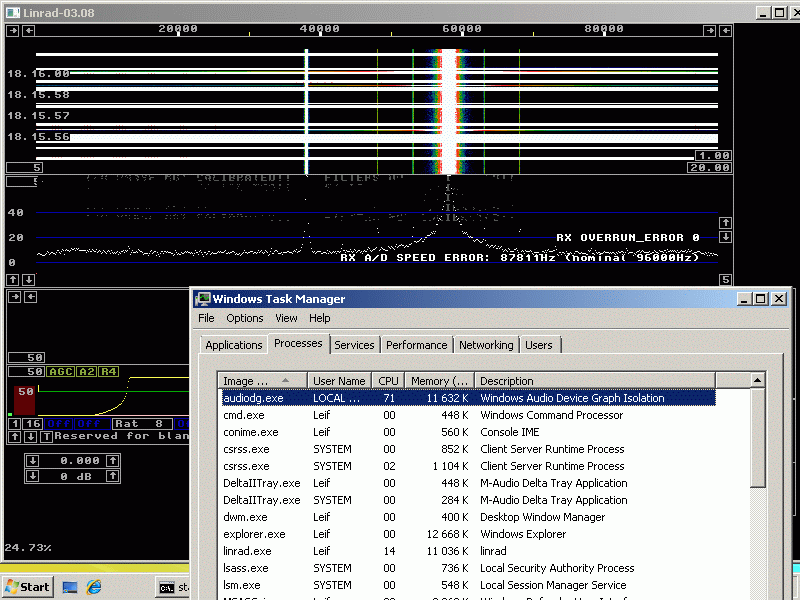Click process list scrollbar up arrow
This screenshot has width=800, height=600.
pos(757,380)
